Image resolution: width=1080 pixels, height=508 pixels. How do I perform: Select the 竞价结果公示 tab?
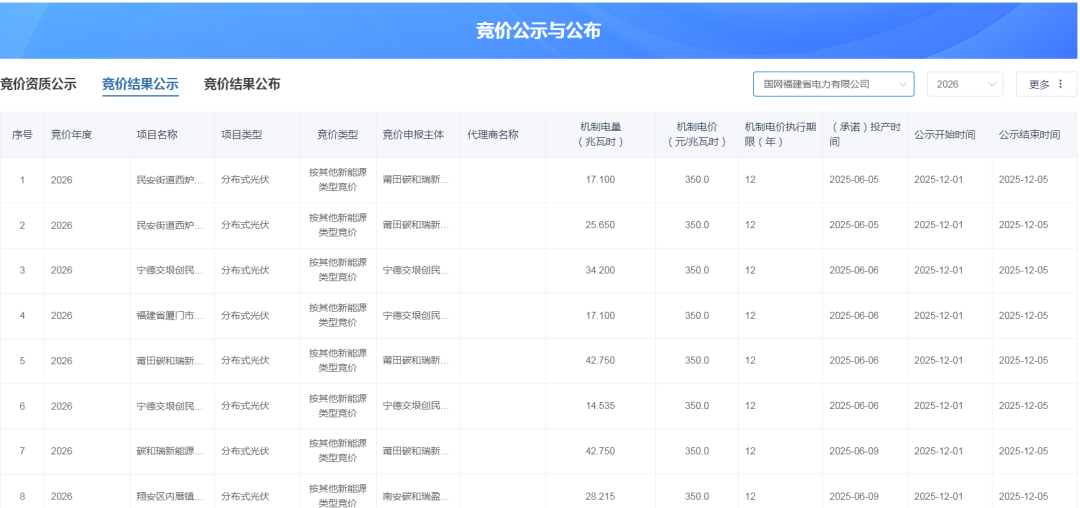140,84
